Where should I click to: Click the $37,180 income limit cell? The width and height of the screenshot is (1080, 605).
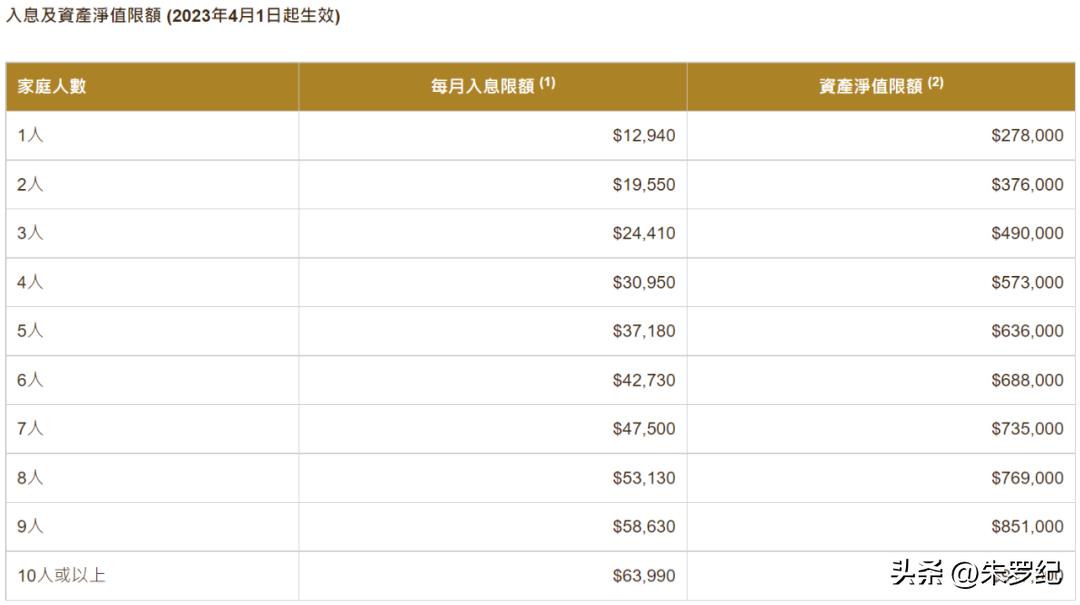click(x=643, y=331)
